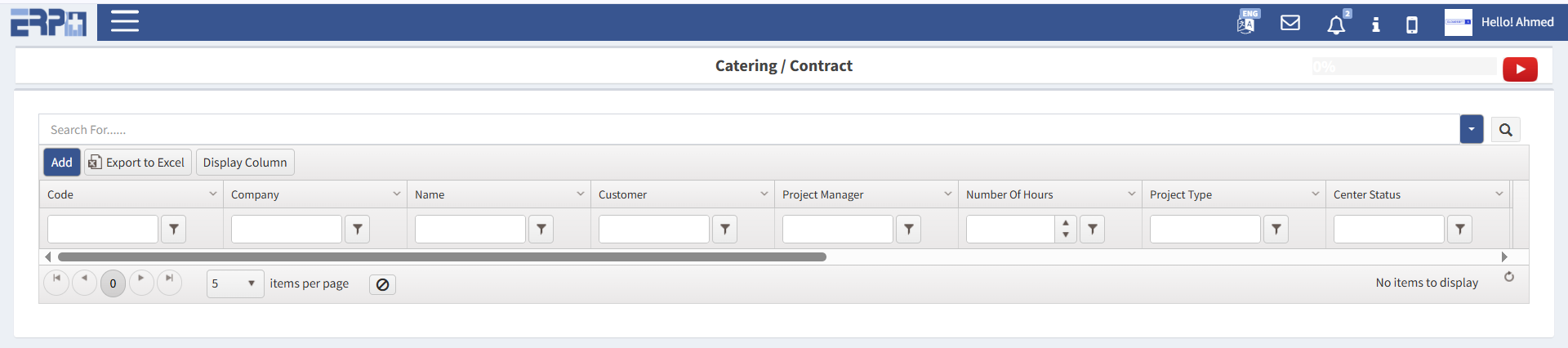Open the Display Column chooser
The image size is (1568, 348).
click(x=245, y=163)
